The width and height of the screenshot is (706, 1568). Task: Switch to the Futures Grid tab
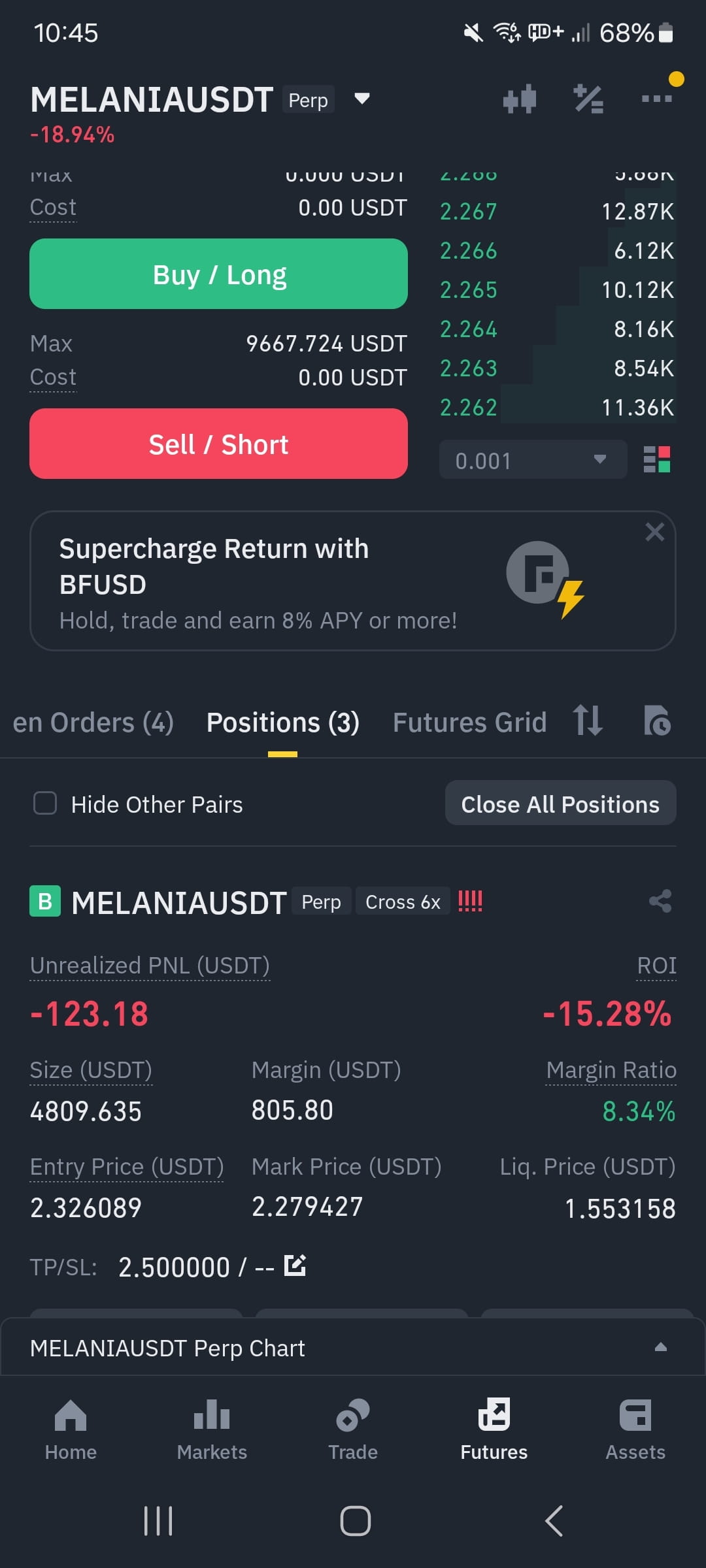[469, 723]
